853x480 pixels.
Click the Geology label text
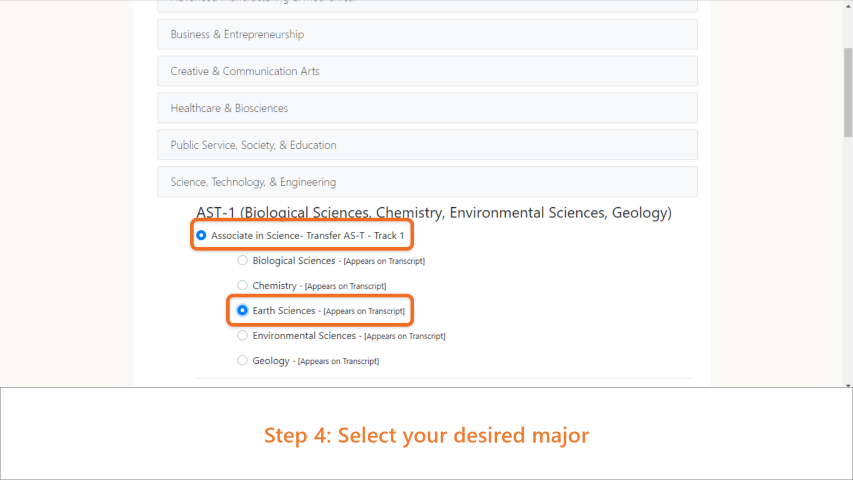point(271,361)
